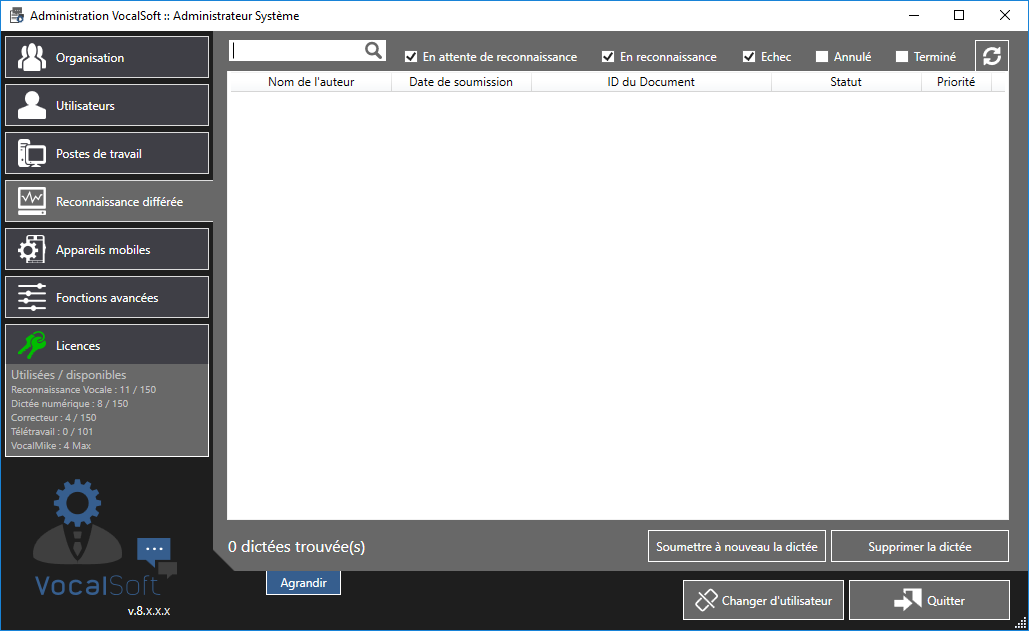1029x631 pixels.
Task: Sort by Statut column
Action: click(846, 82)
